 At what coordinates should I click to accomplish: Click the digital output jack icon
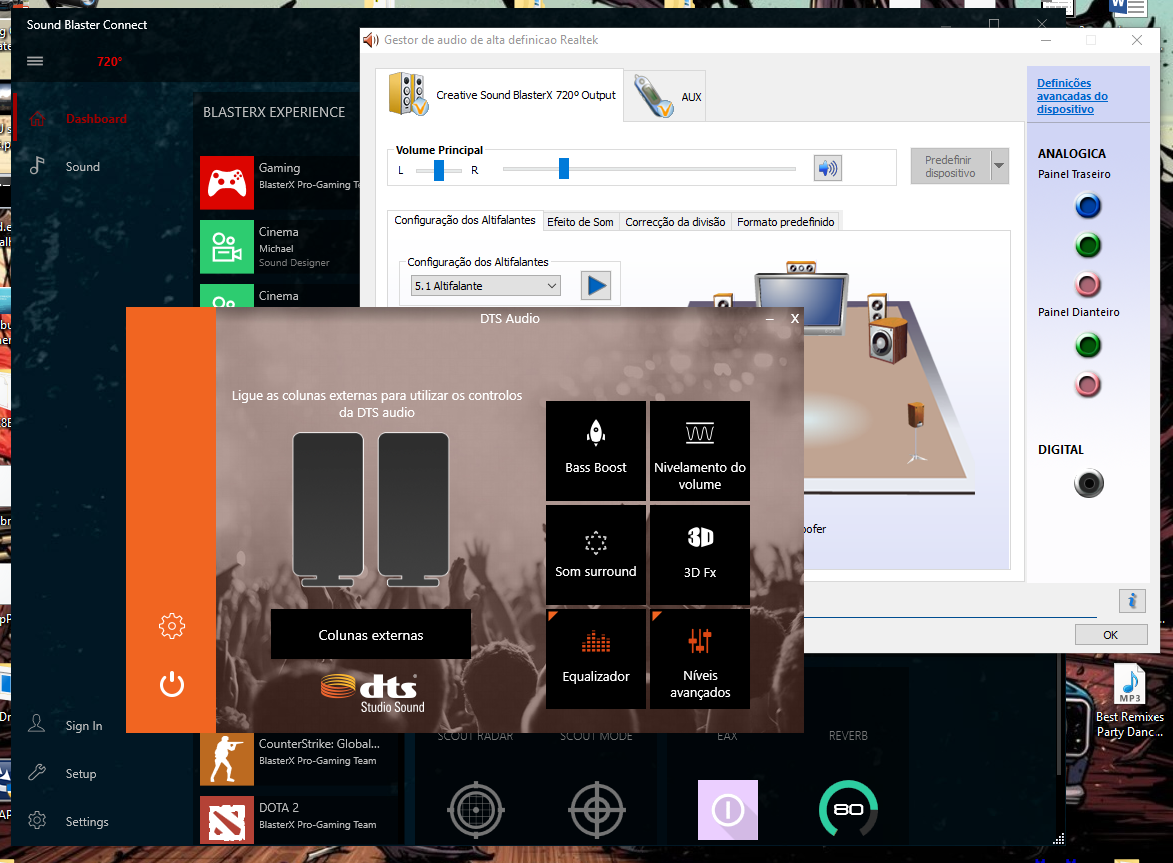pos(1088,484)
